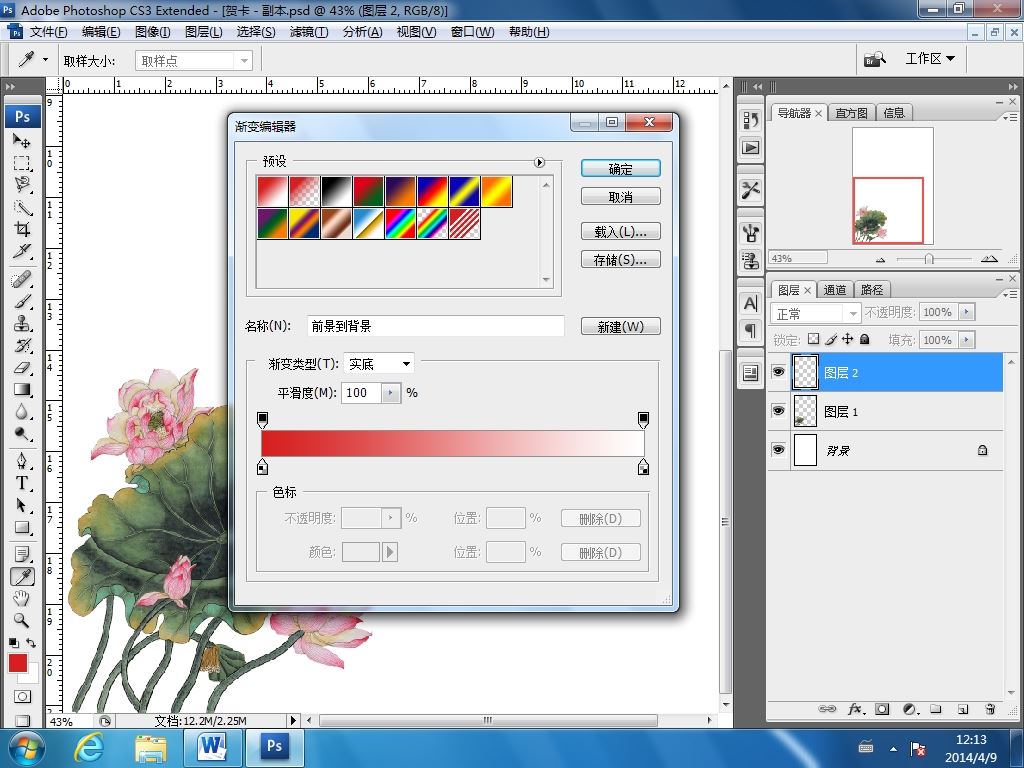The height and width of the screenshot is (768, 1024).
Task: Add a layer mask
Action: click(x=882, y=709)
